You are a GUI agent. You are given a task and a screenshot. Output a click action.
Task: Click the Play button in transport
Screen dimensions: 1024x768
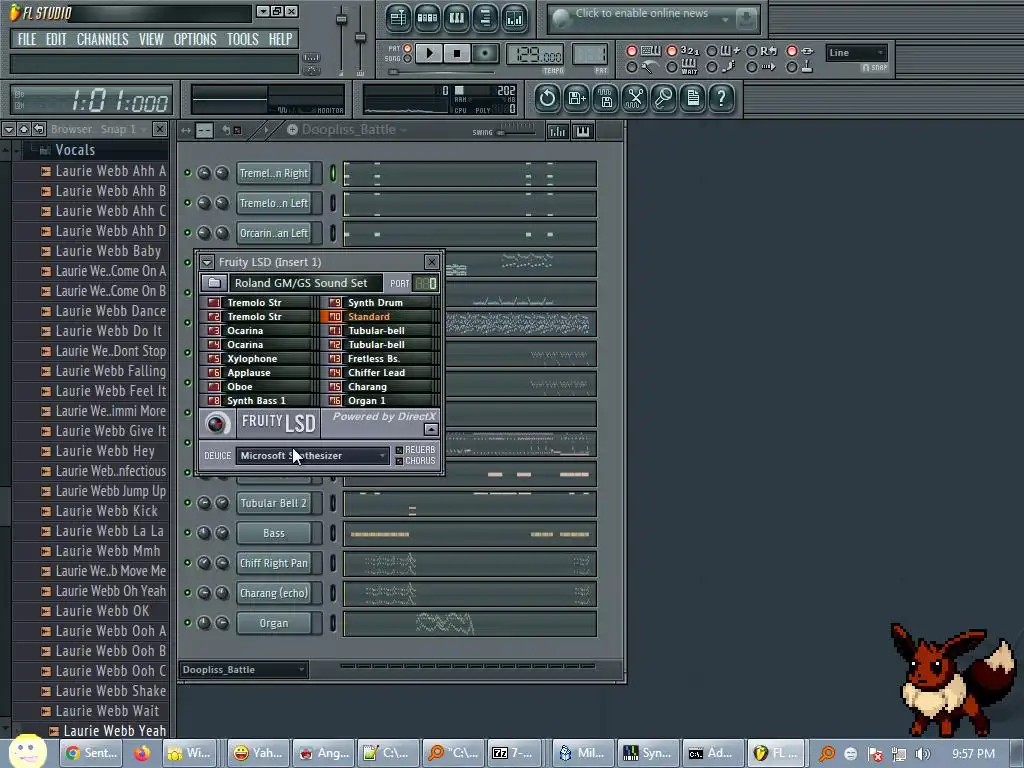[428, 54]
